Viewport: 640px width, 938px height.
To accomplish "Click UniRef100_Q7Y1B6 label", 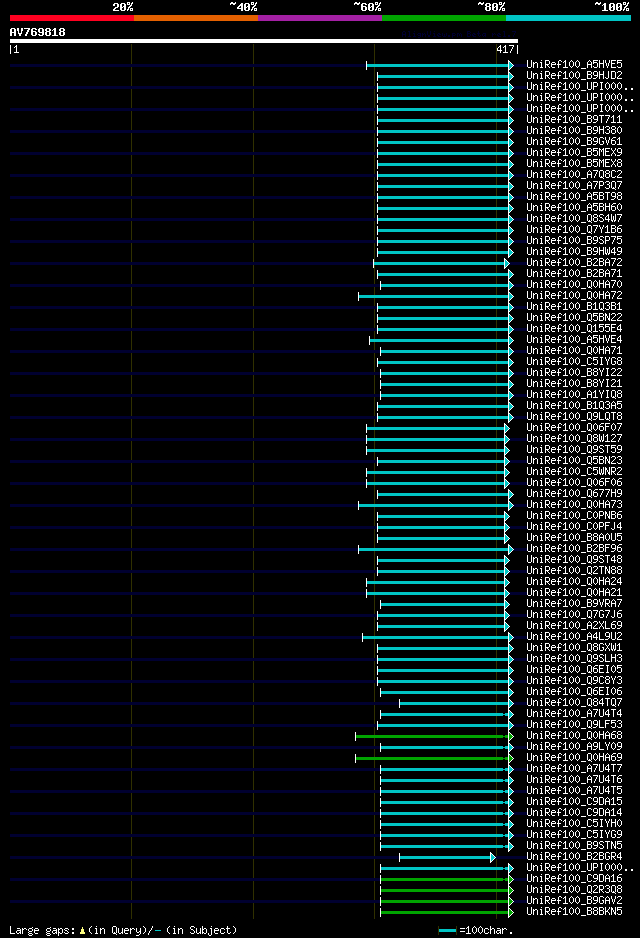I will click(x=574, y=230).
